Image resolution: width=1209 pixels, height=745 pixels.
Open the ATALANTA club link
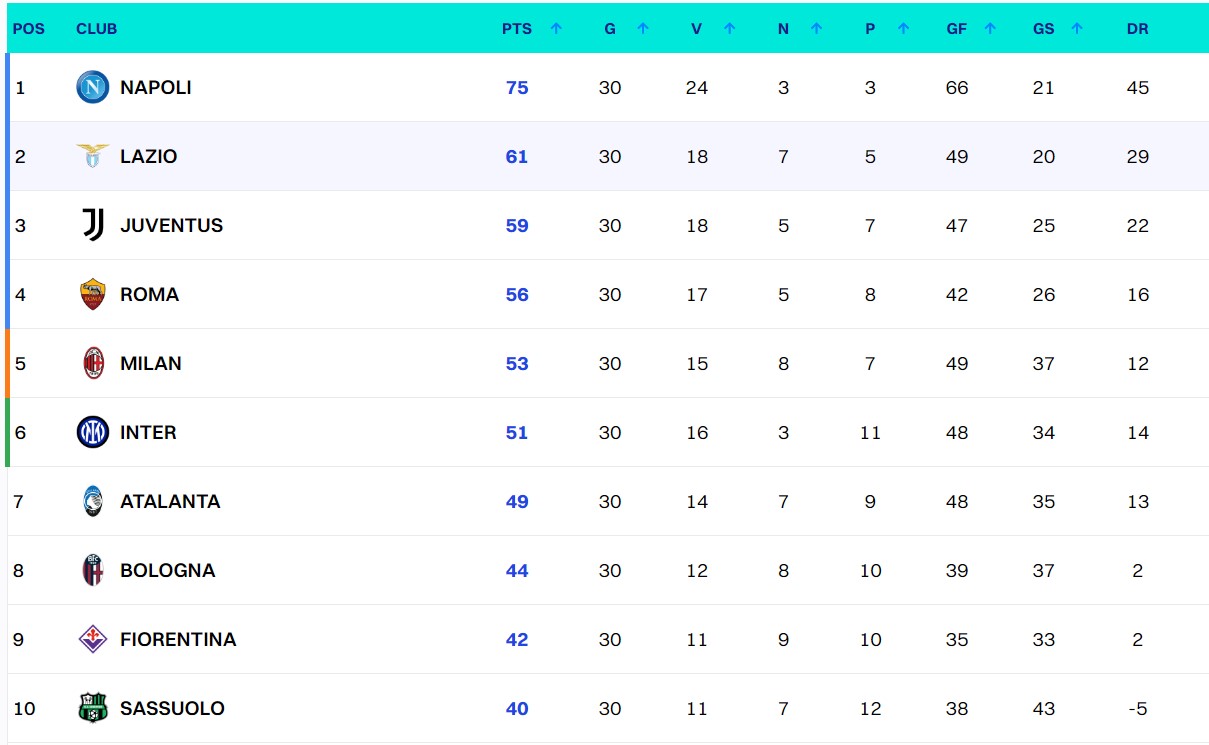pyautogui.click(x=170, y=501)
